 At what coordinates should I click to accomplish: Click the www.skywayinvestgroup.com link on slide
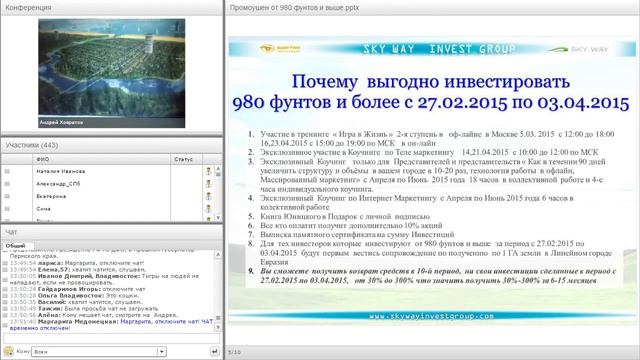431,316
